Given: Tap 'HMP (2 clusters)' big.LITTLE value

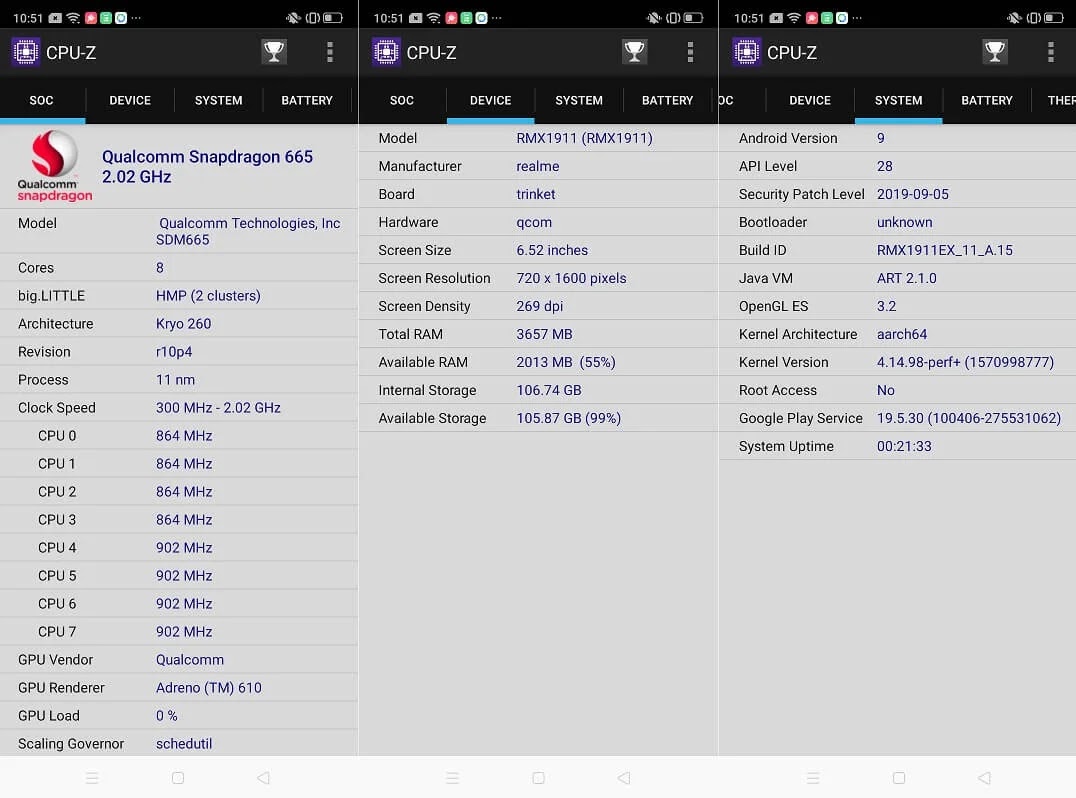Looking at the screenshot, I should click(x=208, y=296).
